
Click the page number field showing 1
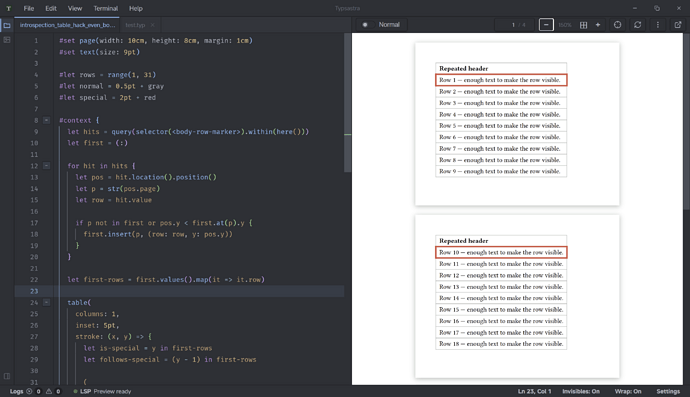coord(513,25)
